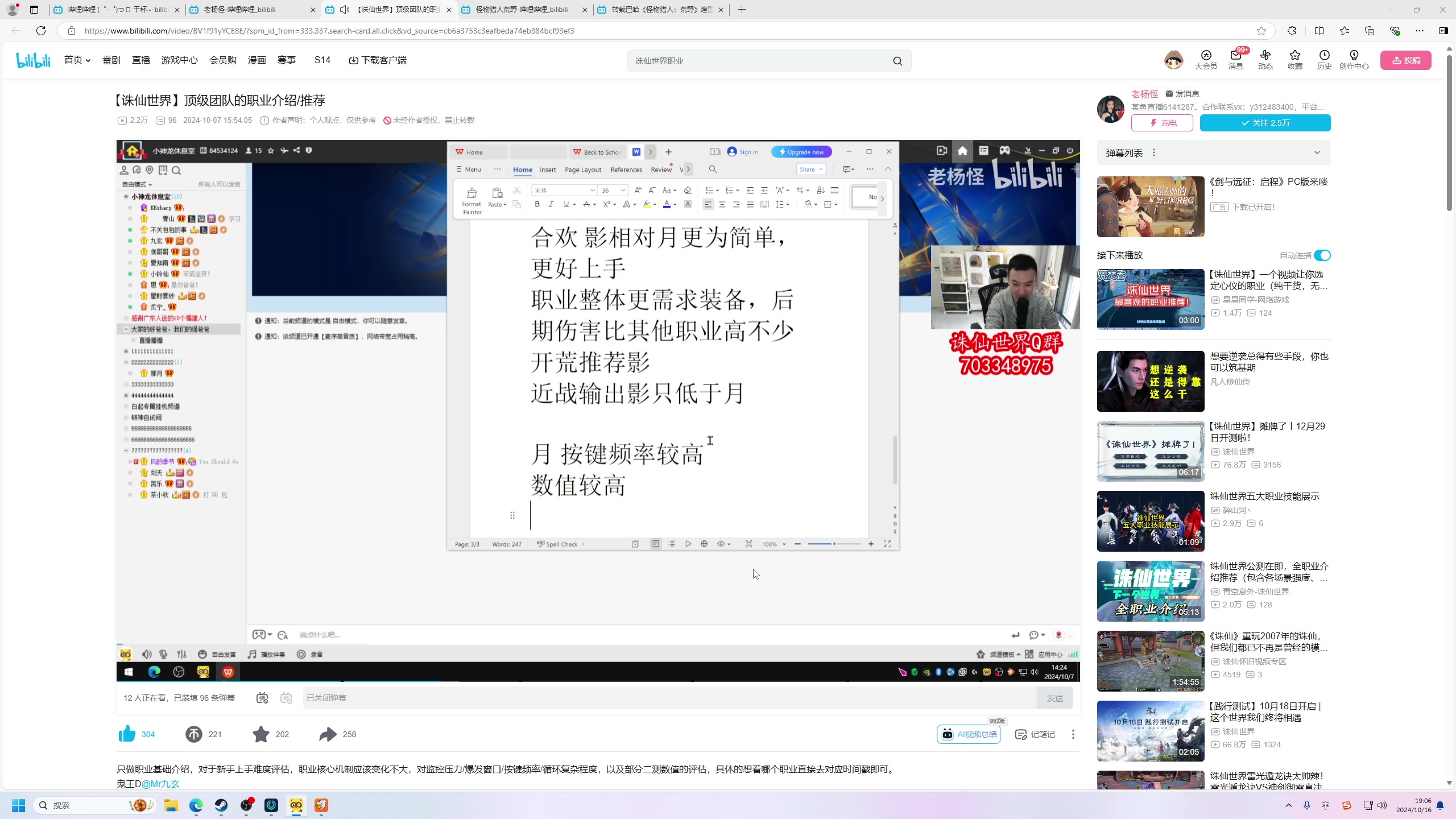
Task: Click 下载客户端 link
Action: [378, 60]
